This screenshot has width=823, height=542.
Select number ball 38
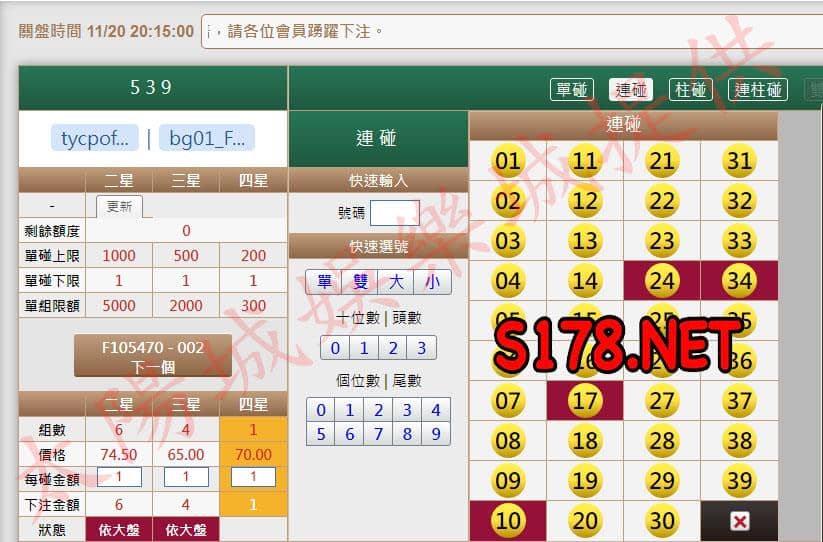pos(739,441)
